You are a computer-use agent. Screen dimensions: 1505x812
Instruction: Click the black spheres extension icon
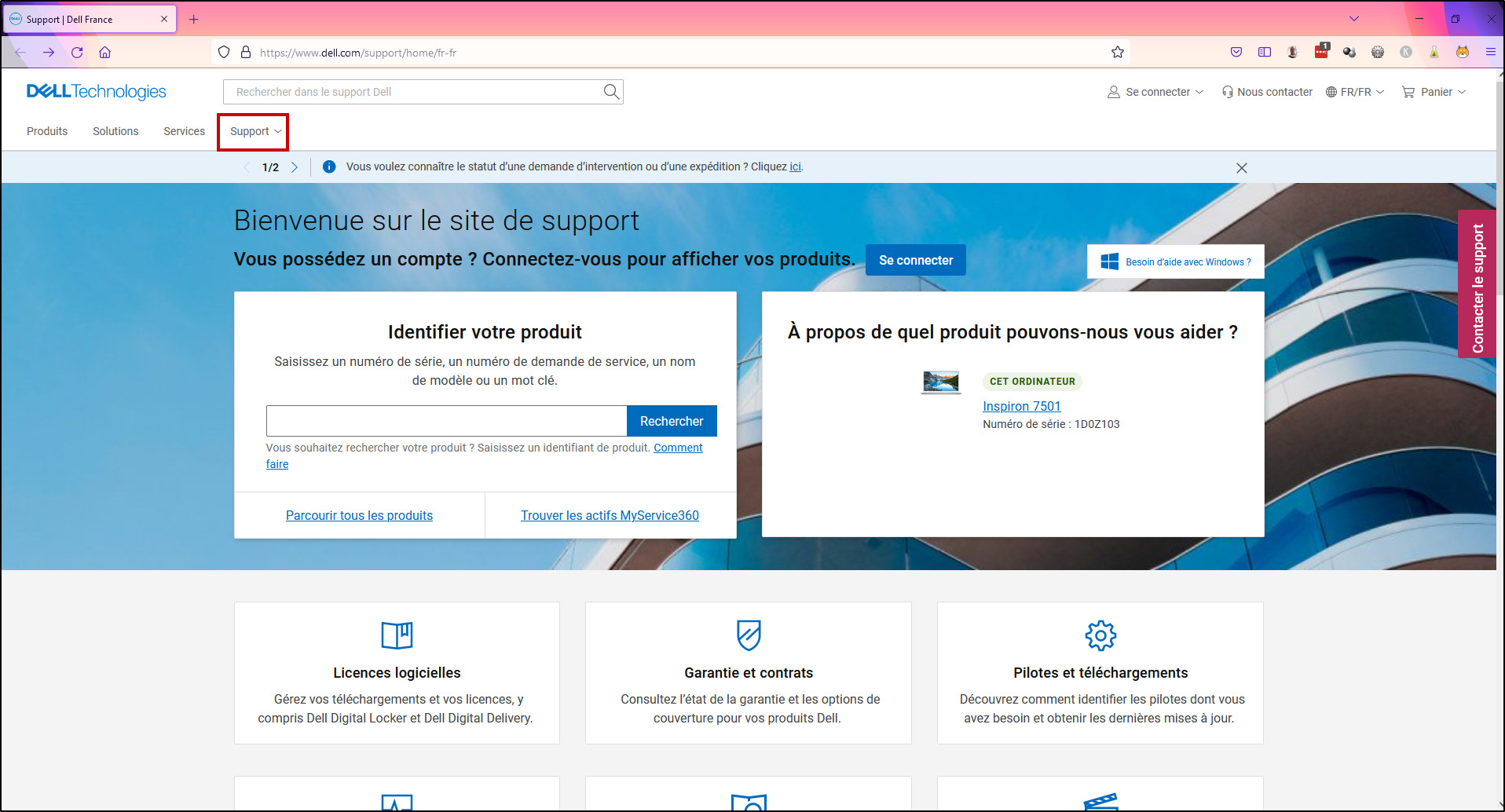pyautogui.click(x=1349, y=53)
